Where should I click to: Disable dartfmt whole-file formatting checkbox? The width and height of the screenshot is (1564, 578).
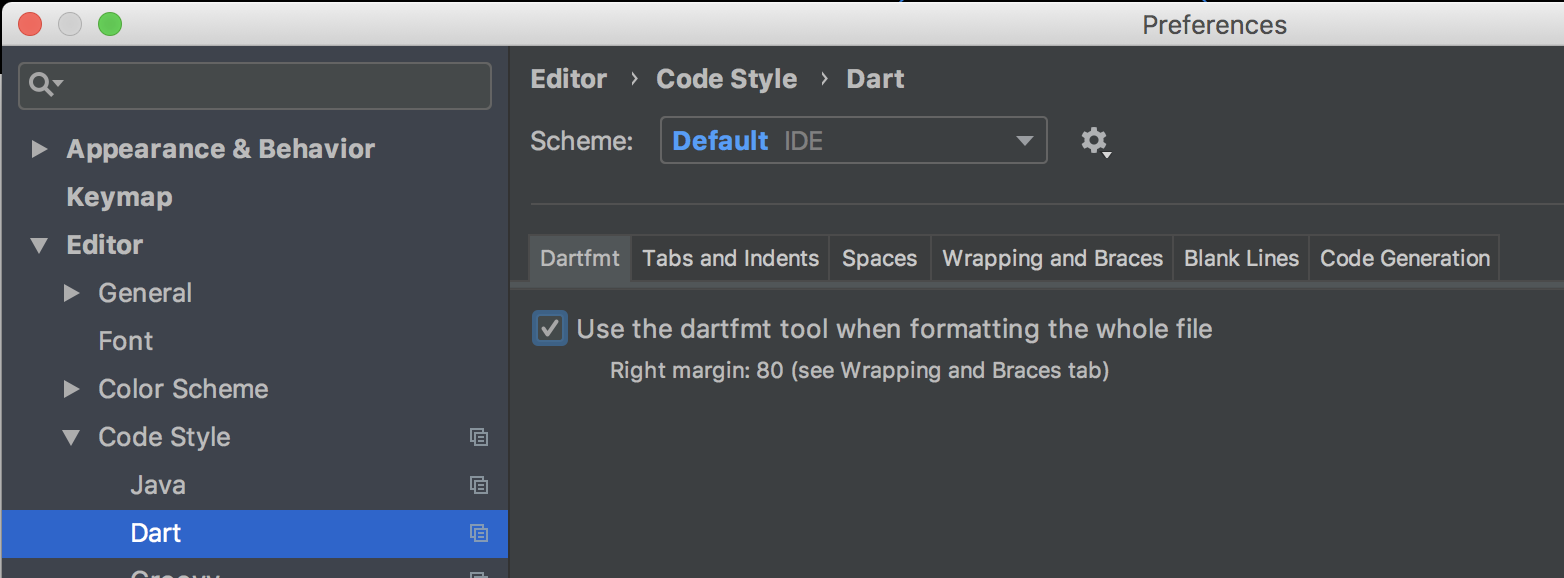click(x=549, y=328)
